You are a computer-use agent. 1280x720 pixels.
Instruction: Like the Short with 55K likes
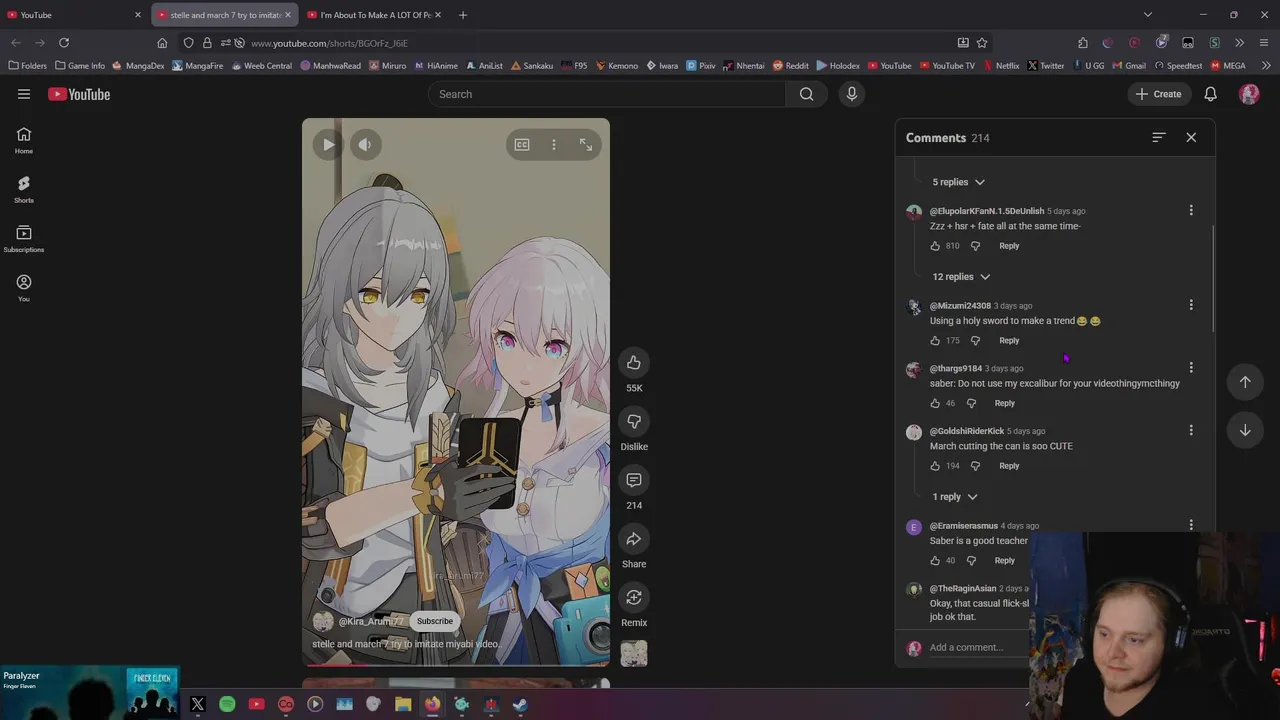pos(634,363)
